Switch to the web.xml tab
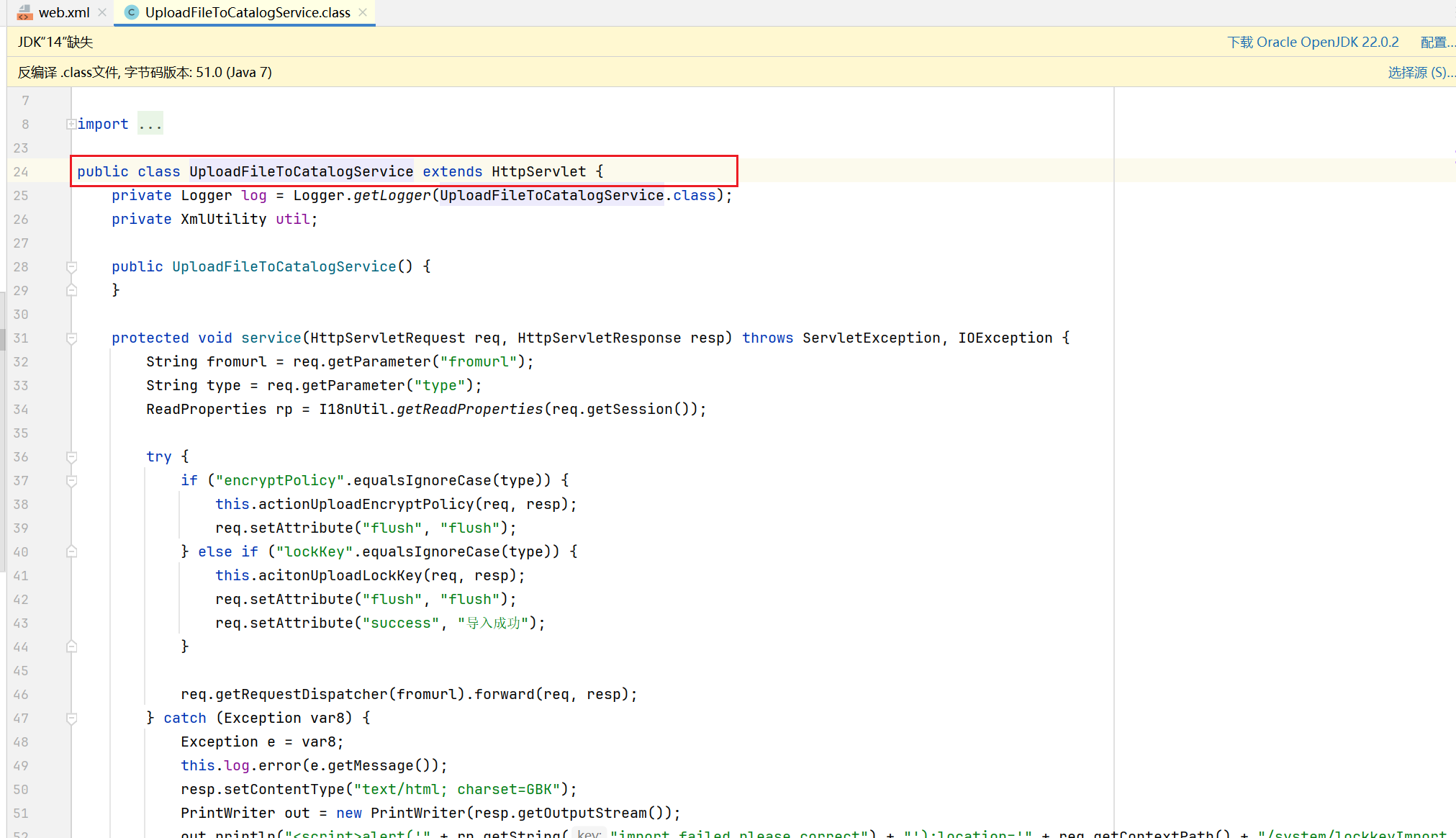1456x838 pixels. 63,12
